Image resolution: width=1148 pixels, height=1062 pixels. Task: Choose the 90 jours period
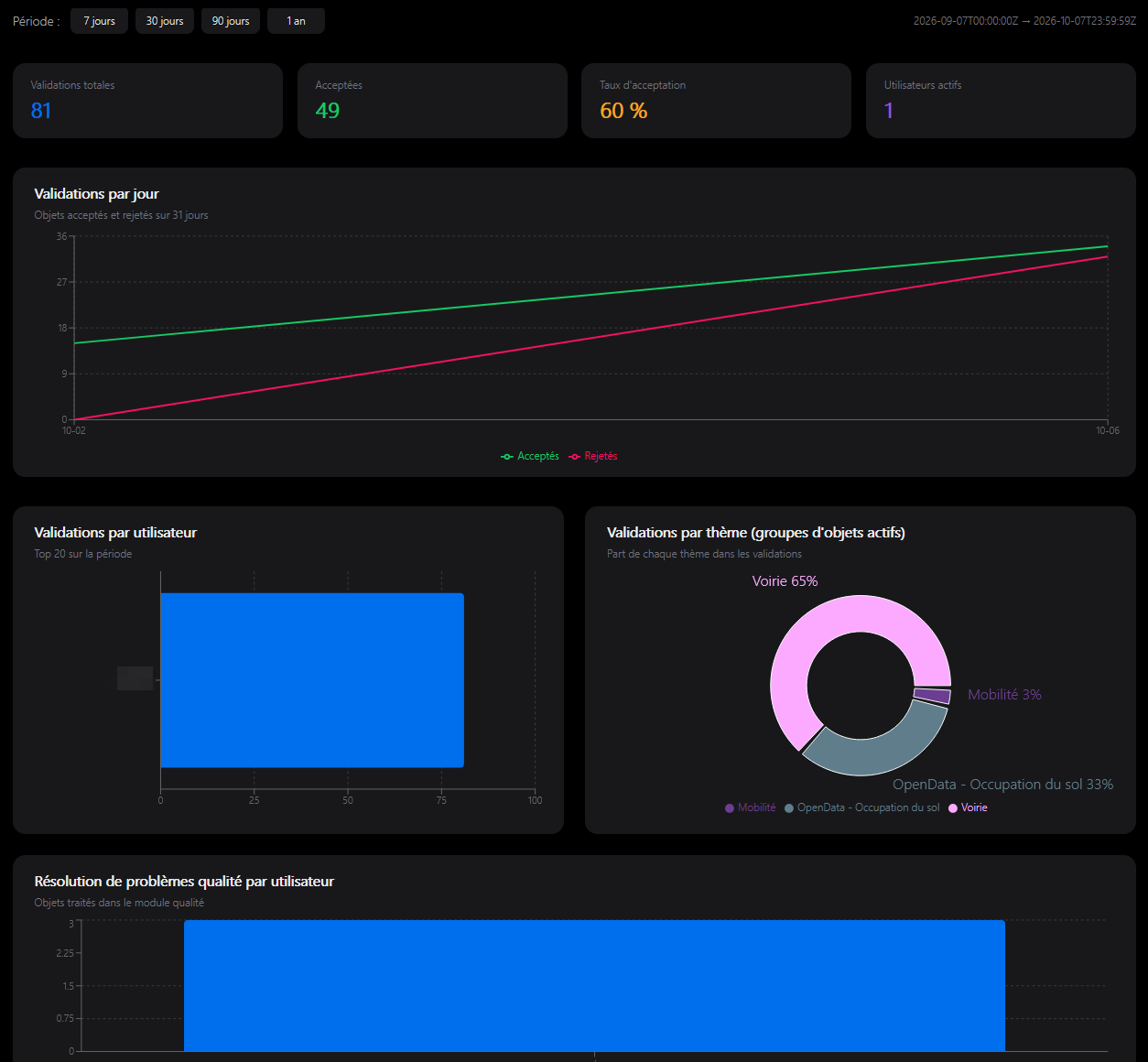click(231, 21)
